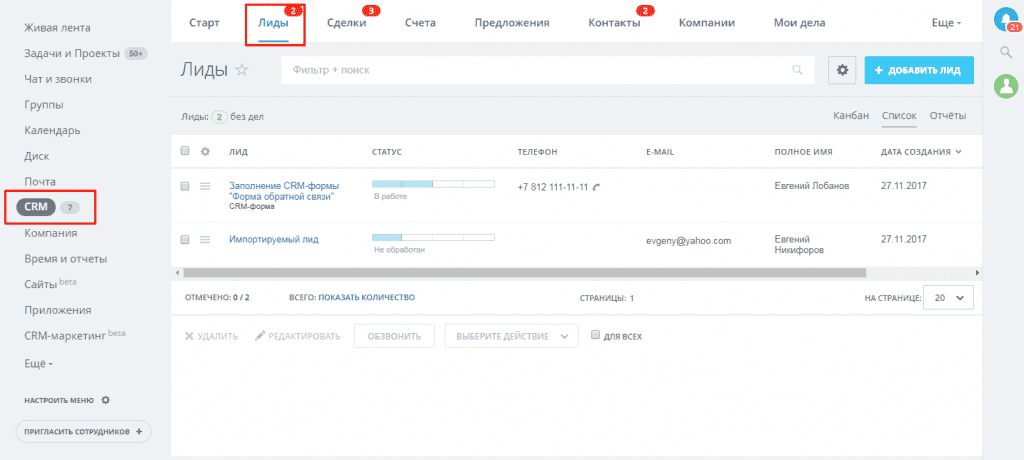Screen dimensions: 1024x460
Task: Select all leads with header checkbox
Action: [x=185, y=152]
